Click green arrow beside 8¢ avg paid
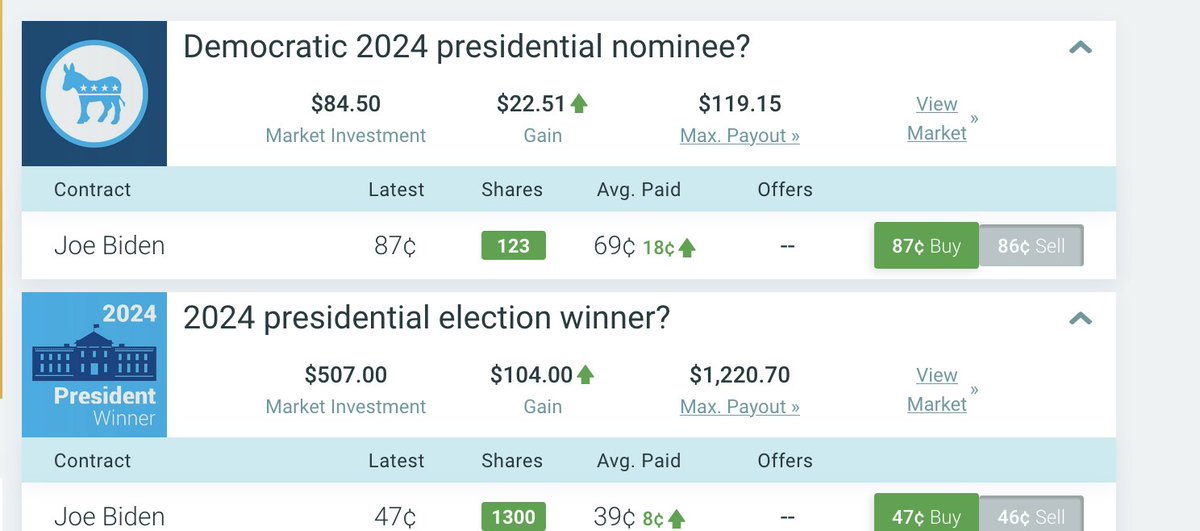Image resolution: width=1200 pixels, height=531 pixels. click(x=677, y=518)
